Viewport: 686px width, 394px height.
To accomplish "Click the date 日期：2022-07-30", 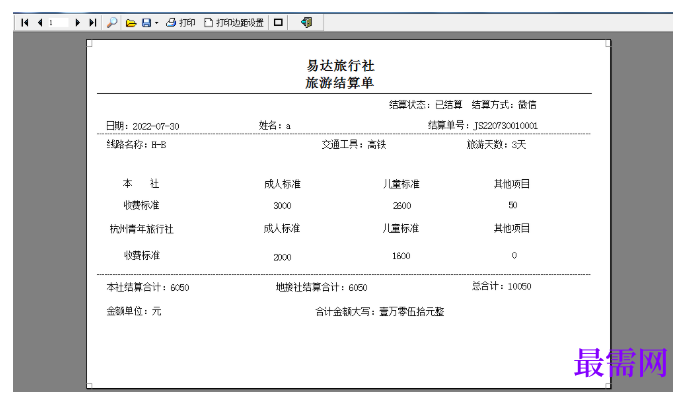I will click(x=143, y=126).
